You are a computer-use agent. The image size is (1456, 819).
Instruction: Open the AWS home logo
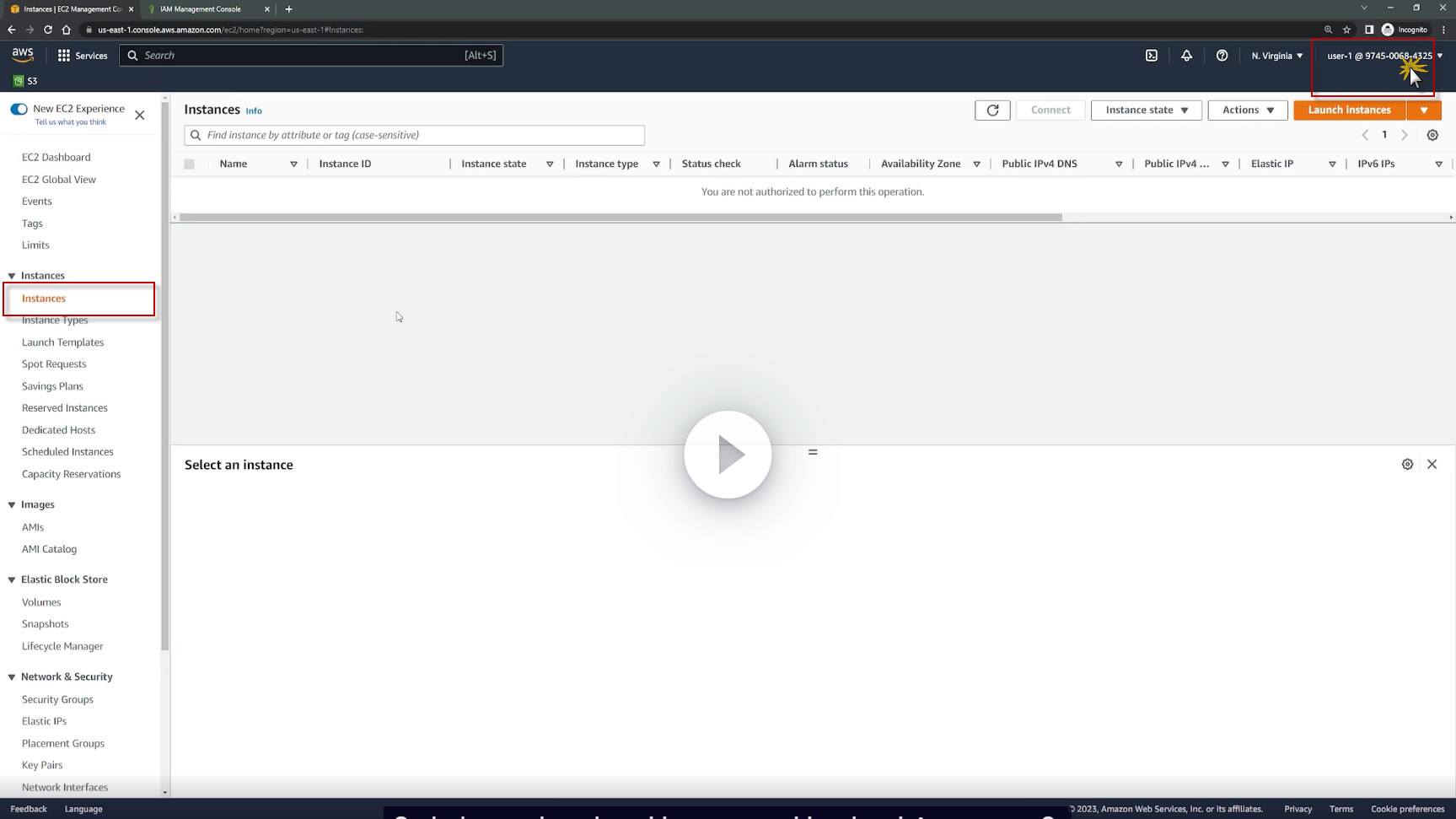23,55
